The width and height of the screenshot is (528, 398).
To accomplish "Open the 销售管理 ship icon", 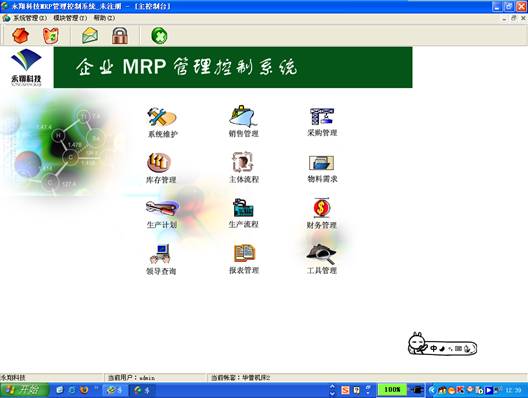I will [x=243, y=116].
